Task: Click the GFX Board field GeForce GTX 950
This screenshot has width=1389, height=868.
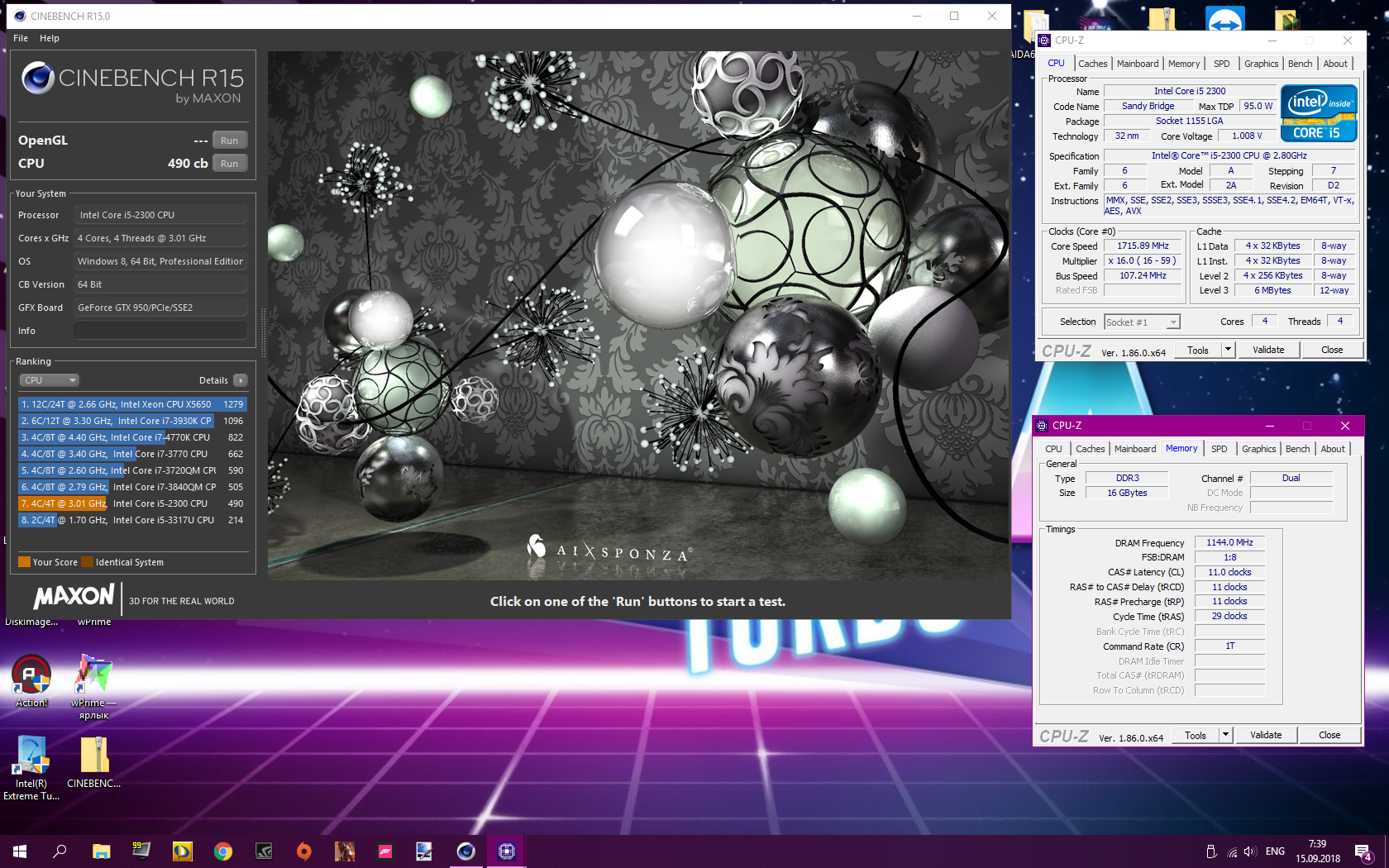Action: [x=160, y=308]
